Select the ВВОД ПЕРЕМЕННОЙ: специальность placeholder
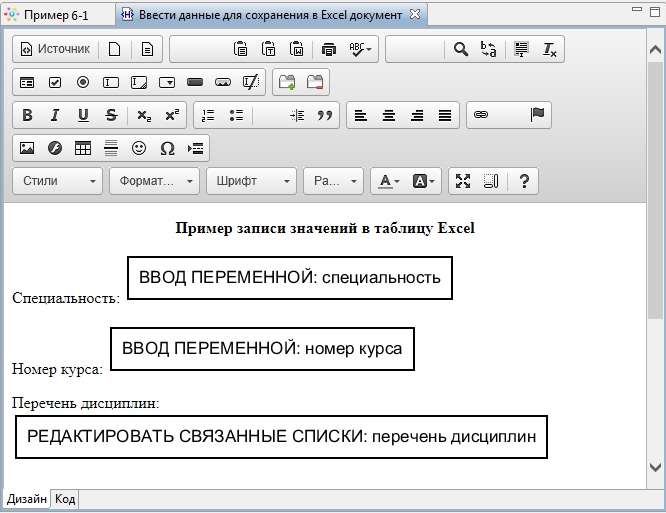 [289, 278]
